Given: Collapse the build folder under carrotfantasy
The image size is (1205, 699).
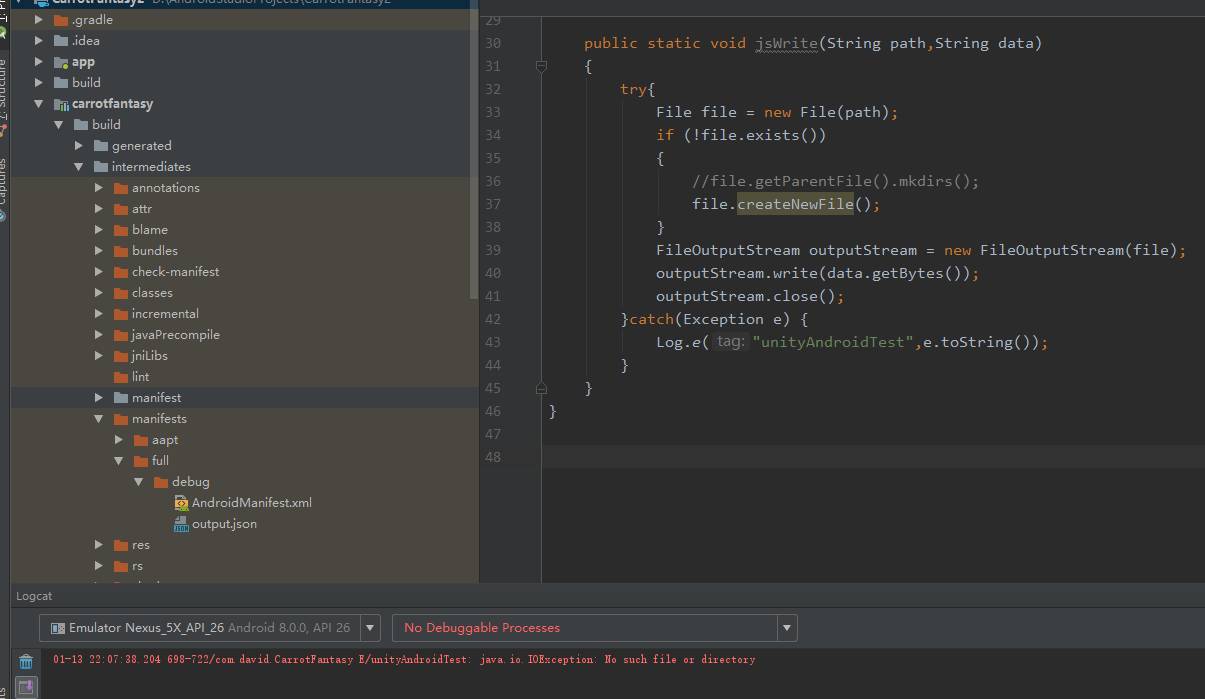Looking at the screenshot, I should tap(59, 125).
